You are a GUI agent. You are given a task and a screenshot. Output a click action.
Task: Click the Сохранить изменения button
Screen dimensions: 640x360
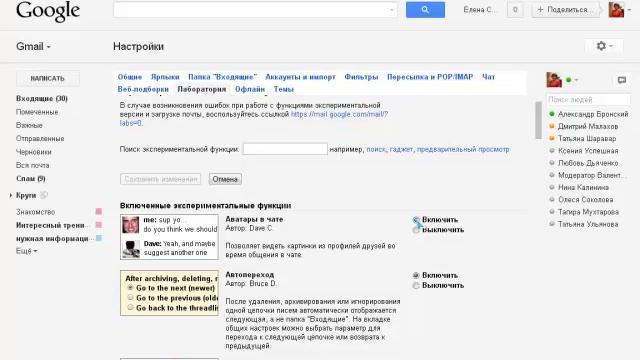click(x=160, y=179)
